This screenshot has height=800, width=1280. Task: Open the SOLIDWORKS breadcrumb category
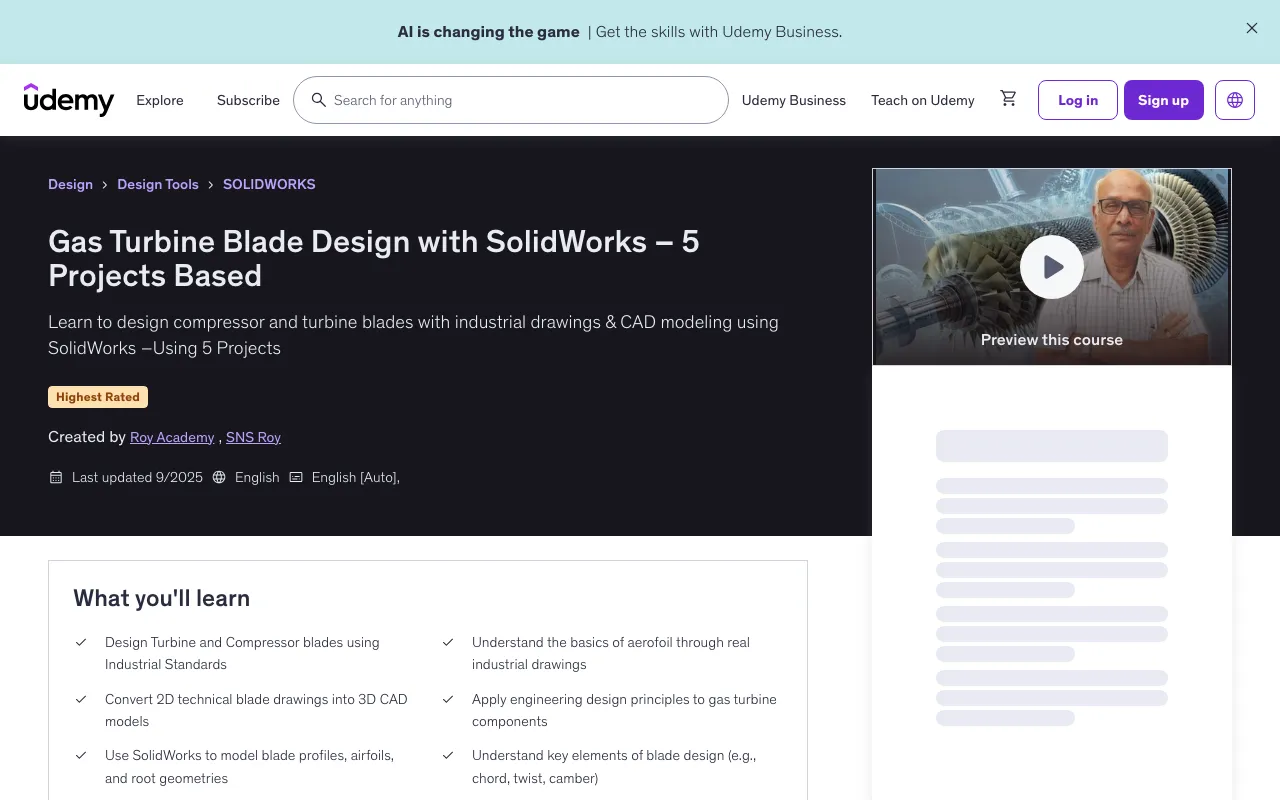click(269, 184)
